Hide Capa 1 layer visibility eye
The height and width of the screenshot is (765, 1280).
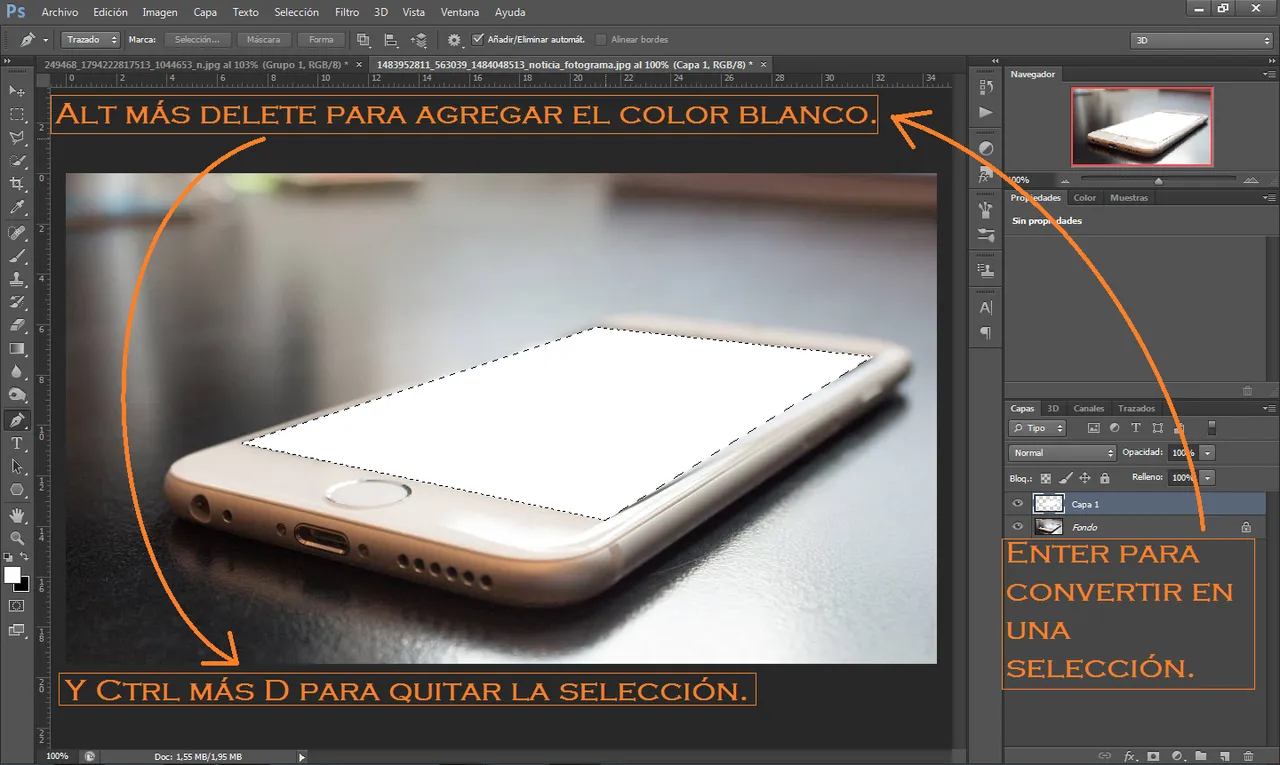point(1018,504)
